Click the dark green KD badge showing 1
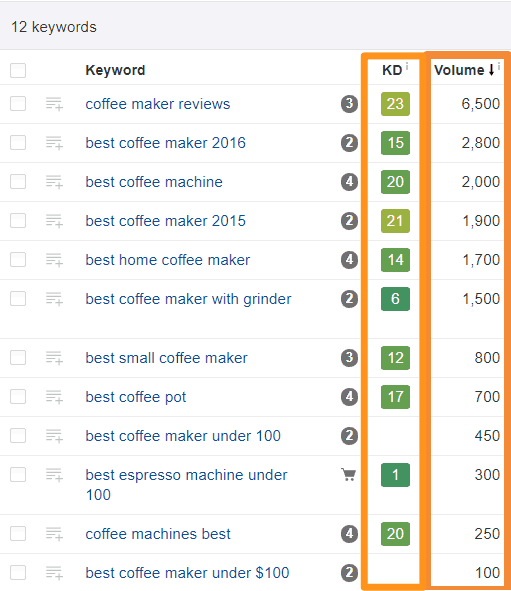The image size is (511, 591). coord(395,475)
